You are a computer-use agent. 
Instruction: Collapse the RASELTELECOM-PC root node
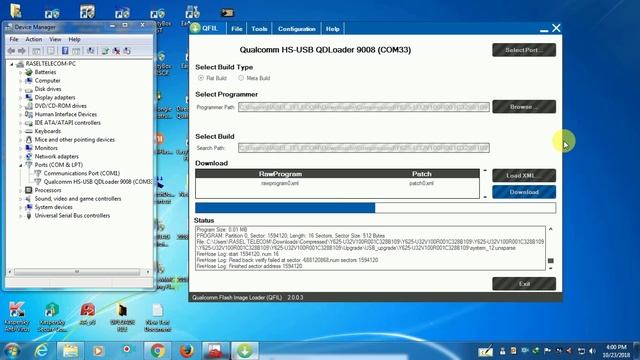pos(12,64)
